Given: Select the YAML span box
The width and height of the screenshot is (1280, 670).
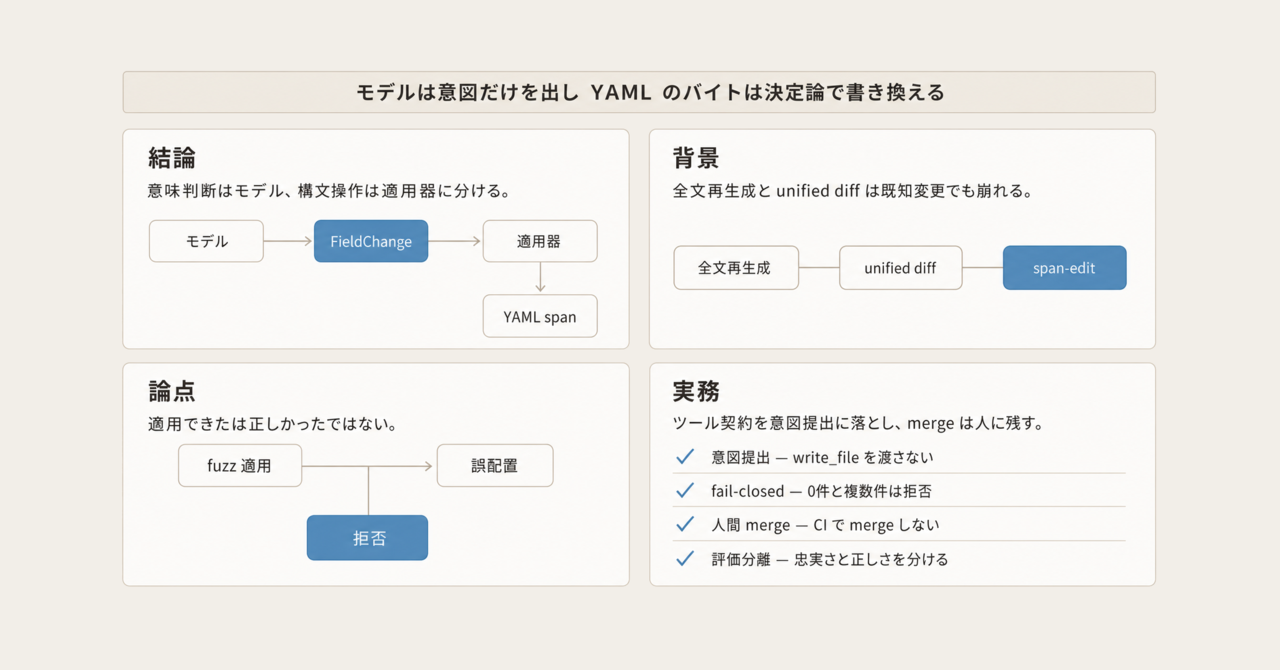Looking at the screenshot, I should (540, 316).
